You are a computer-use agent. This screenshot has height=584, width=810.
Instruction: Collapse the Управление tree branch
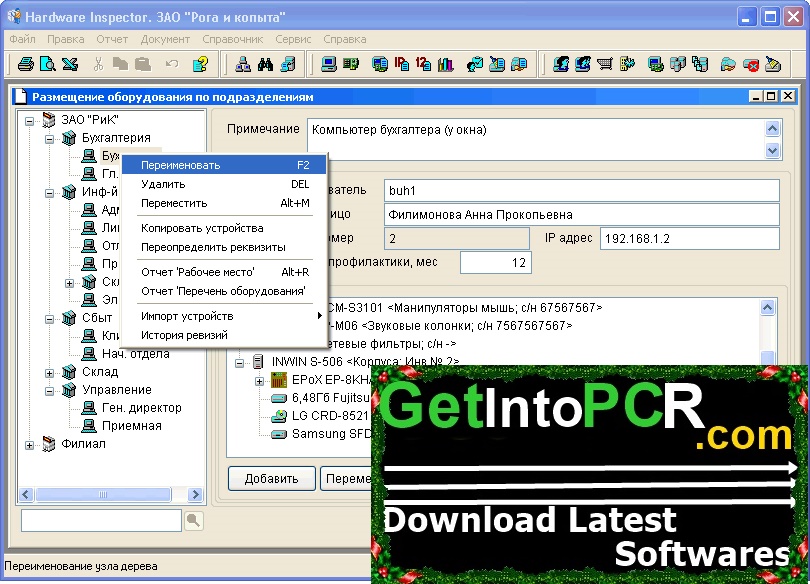[x=49, y=391]
